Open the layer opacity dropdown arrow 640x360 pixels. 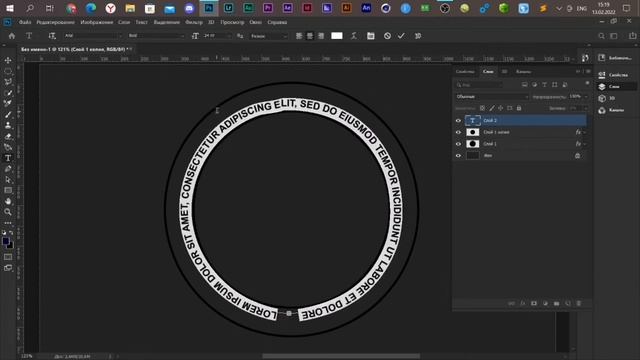[x=587, y=97]
